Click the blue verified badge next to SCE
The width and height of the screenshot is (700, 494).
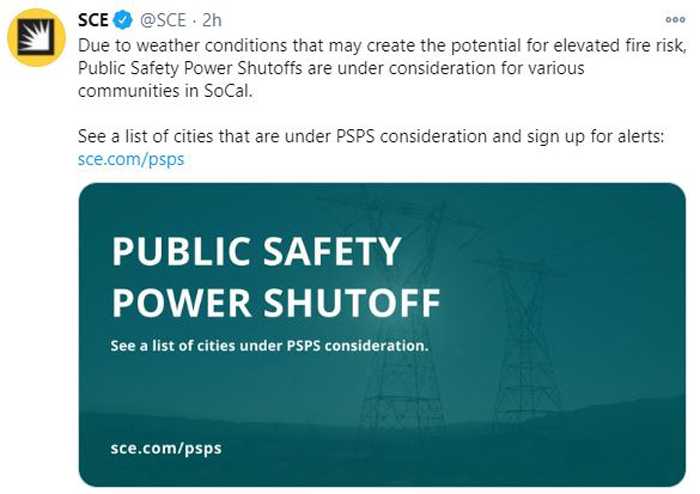point(123,20)
